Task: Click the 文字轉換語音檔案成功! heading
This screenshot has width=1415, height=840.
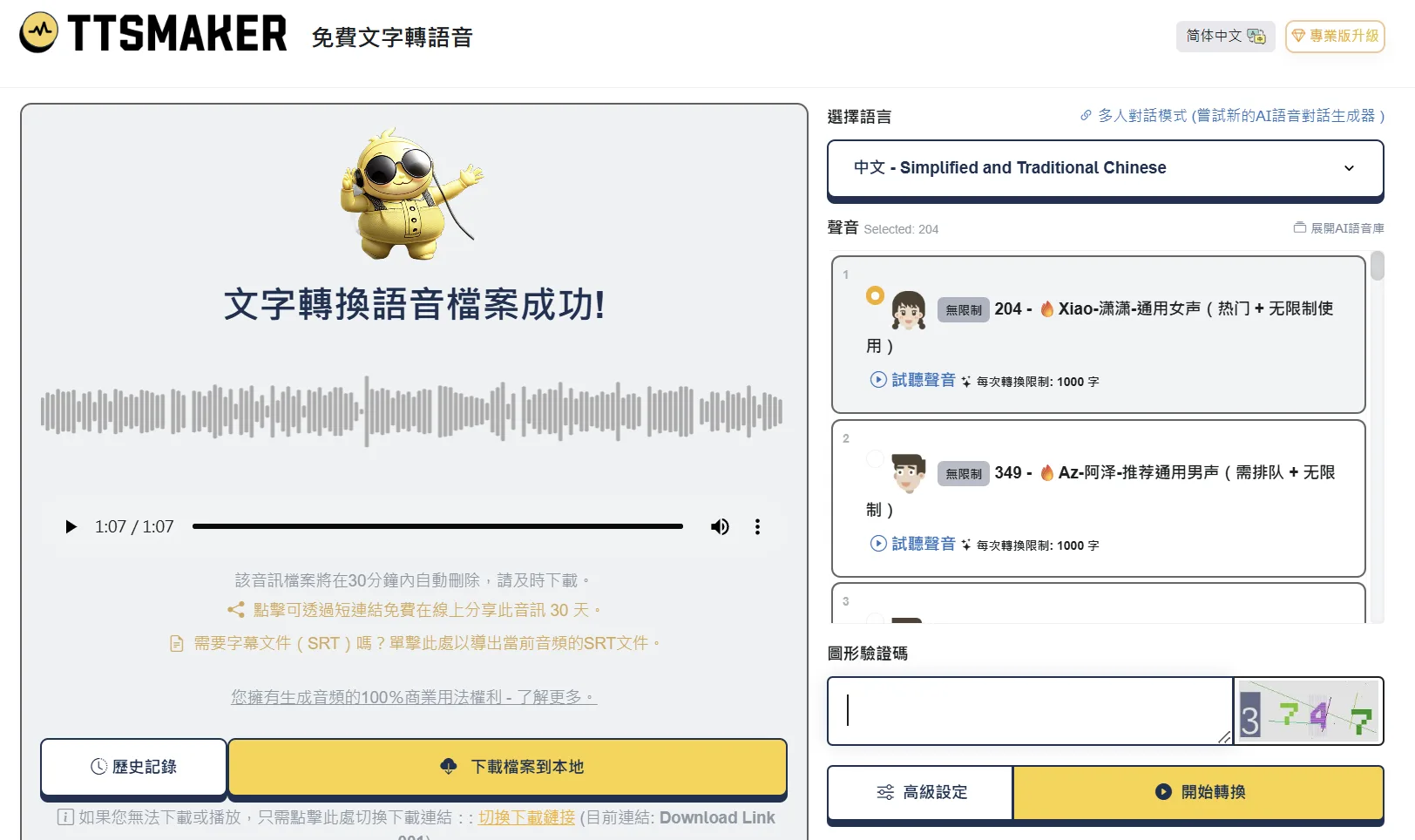Action: [x=414, y=305]
